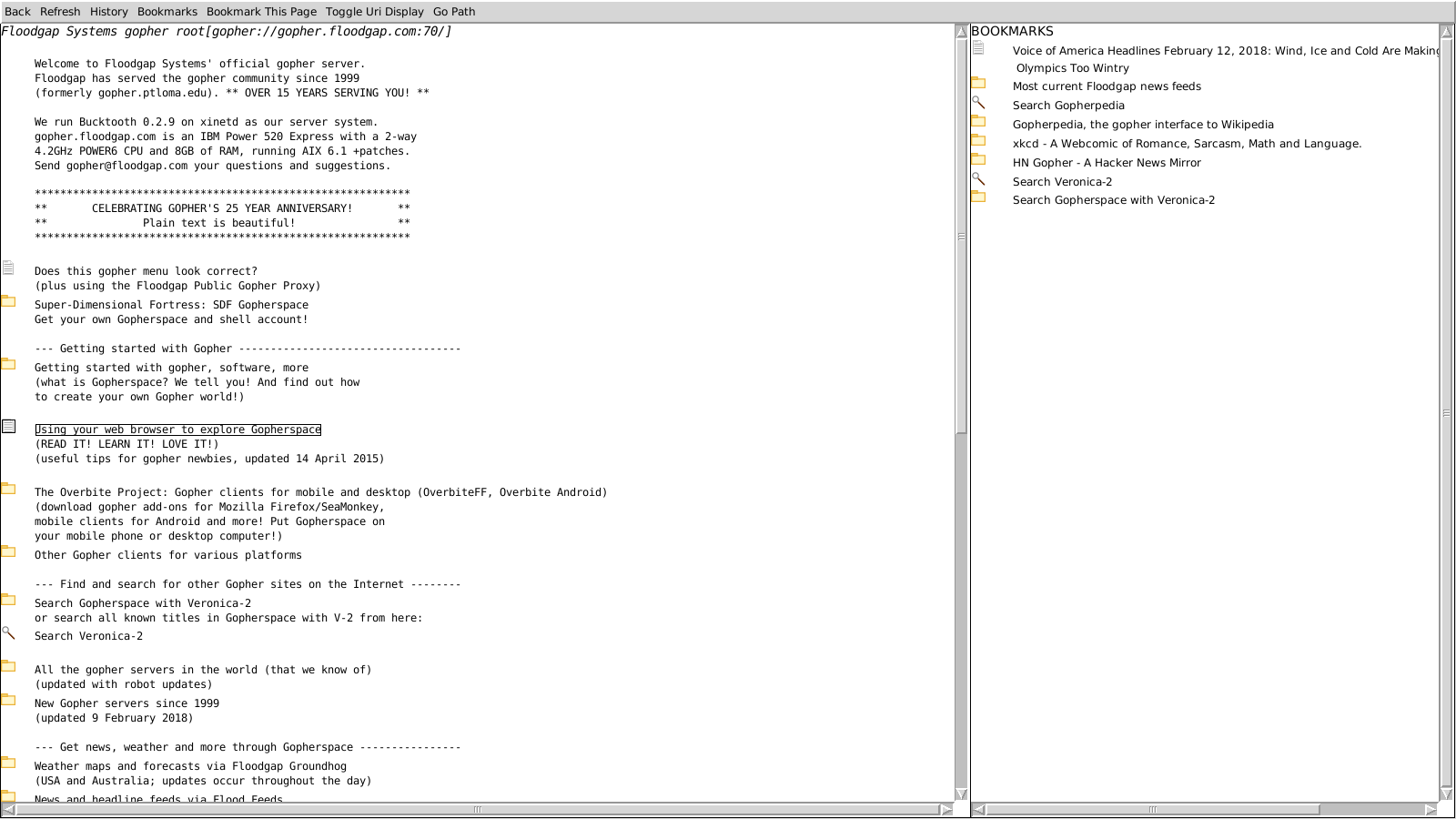Viewport: 1456px width, 819px height.
Task: Click main pane vertical scrollbar down arrow
Action: tap(961, 794)
